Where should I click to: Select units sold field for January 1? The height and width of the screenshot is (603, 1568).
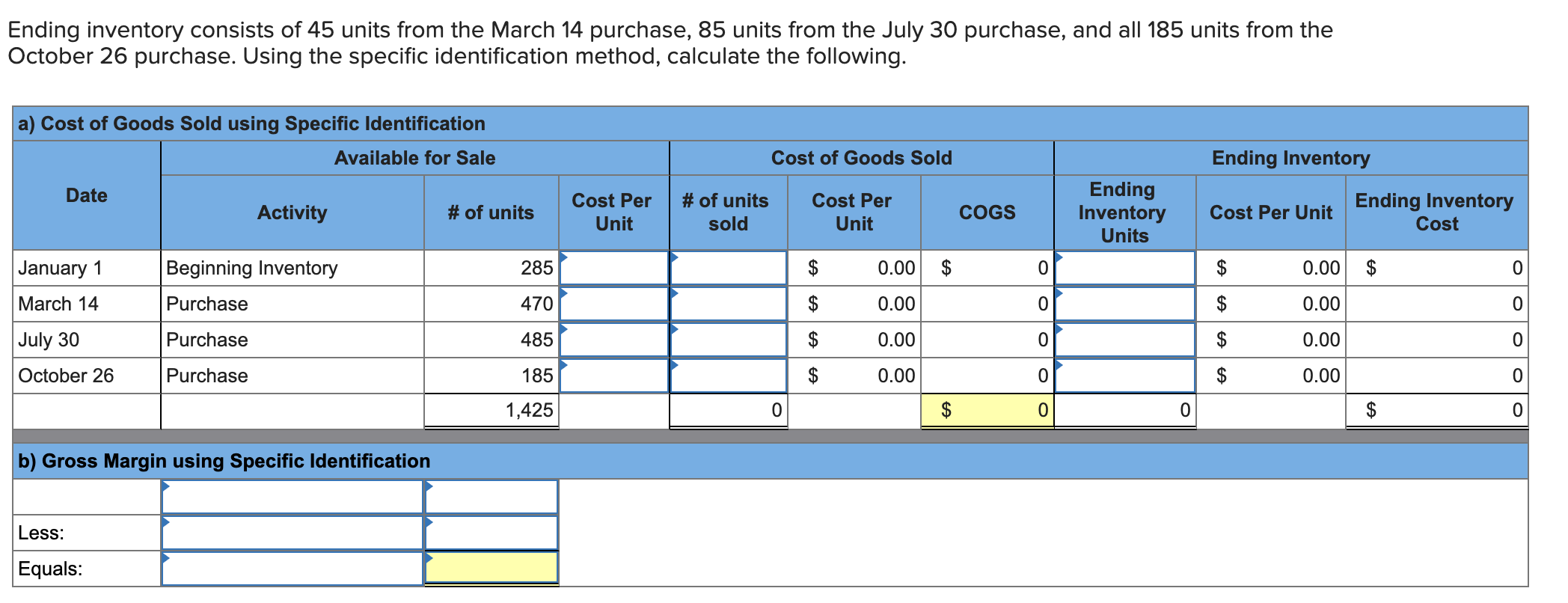tap(729, 268)
